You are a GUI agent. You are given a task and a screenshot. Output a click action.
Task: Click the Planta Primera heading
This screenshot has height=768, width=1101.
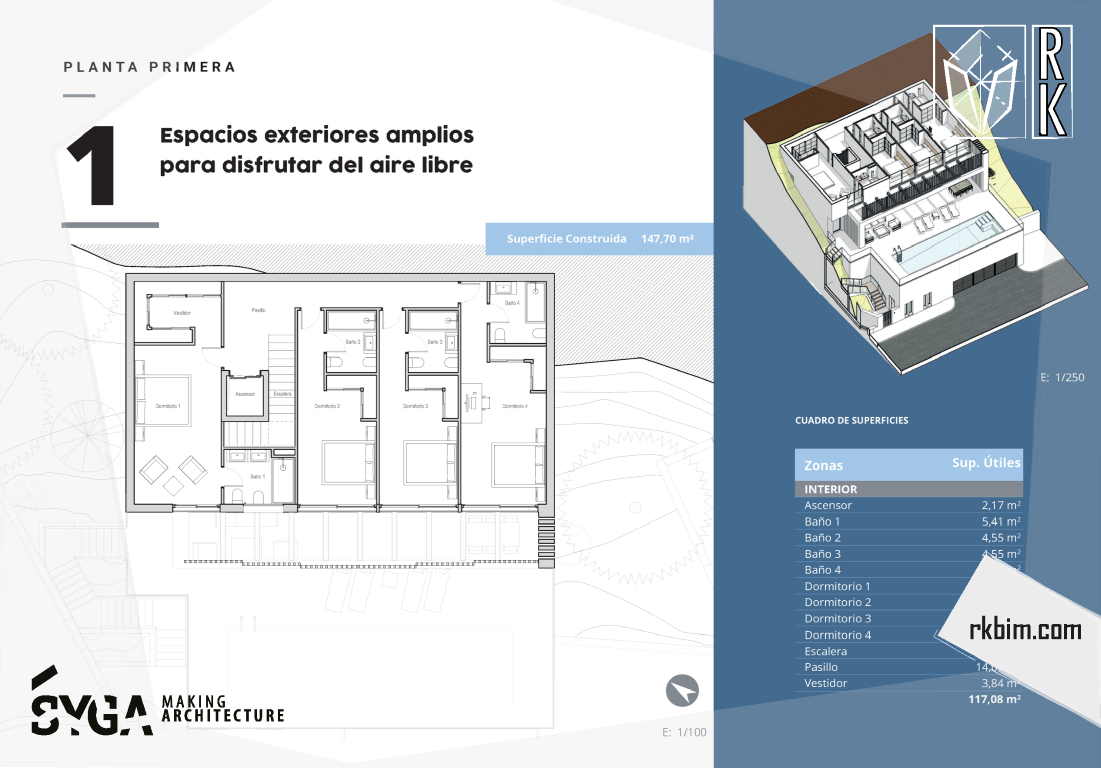(x=149, y=67)
